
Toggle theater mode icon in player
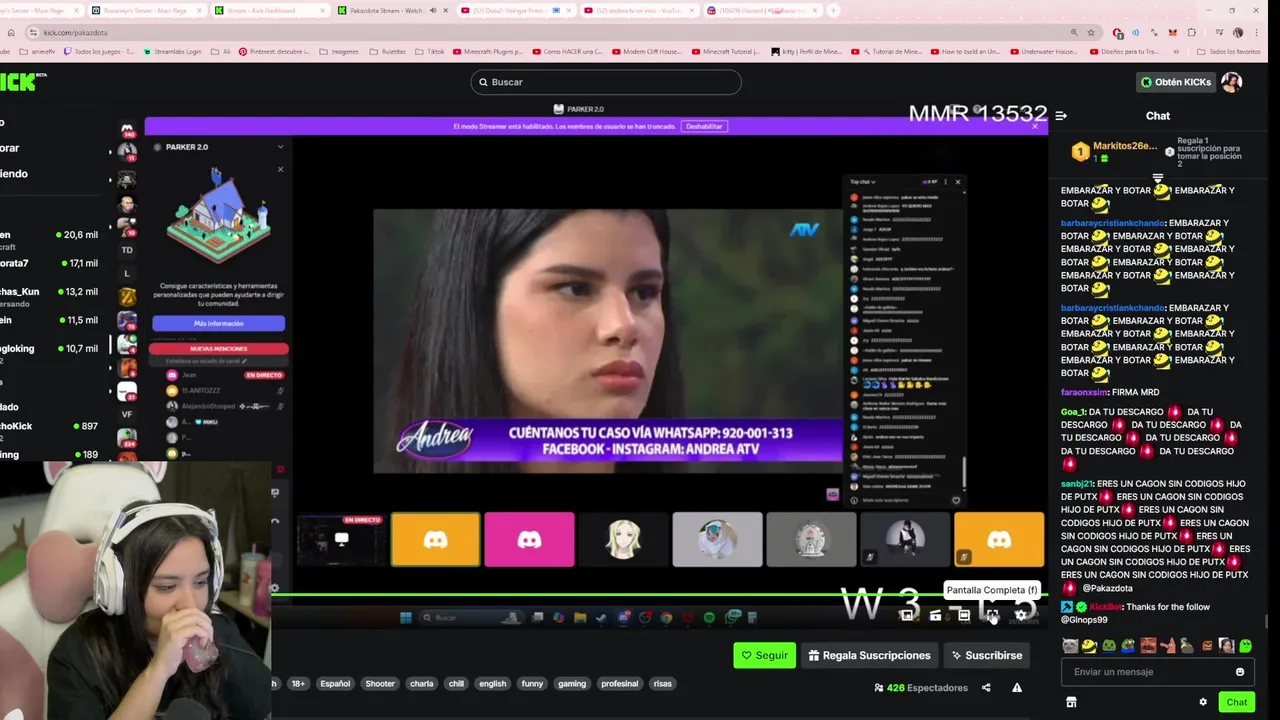tap(964, 616)
